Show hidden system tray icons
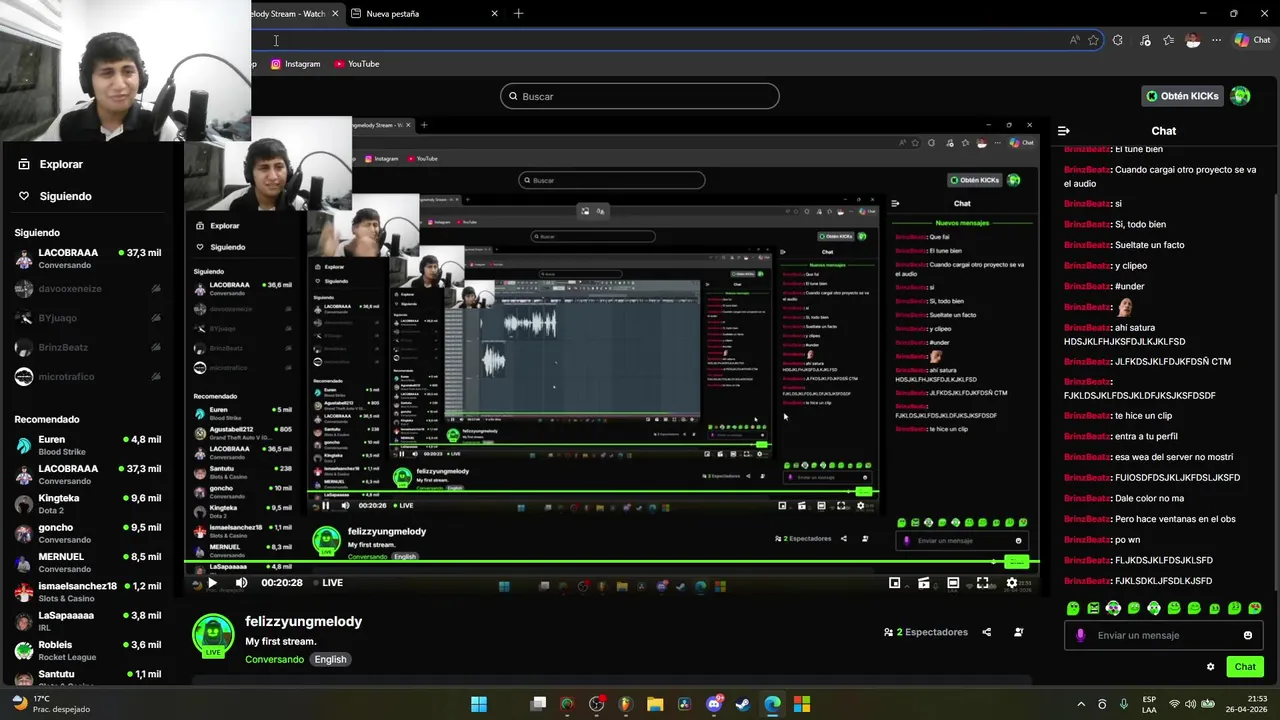This screenshot has height=720, width=1280. [x=1081, y=704]
